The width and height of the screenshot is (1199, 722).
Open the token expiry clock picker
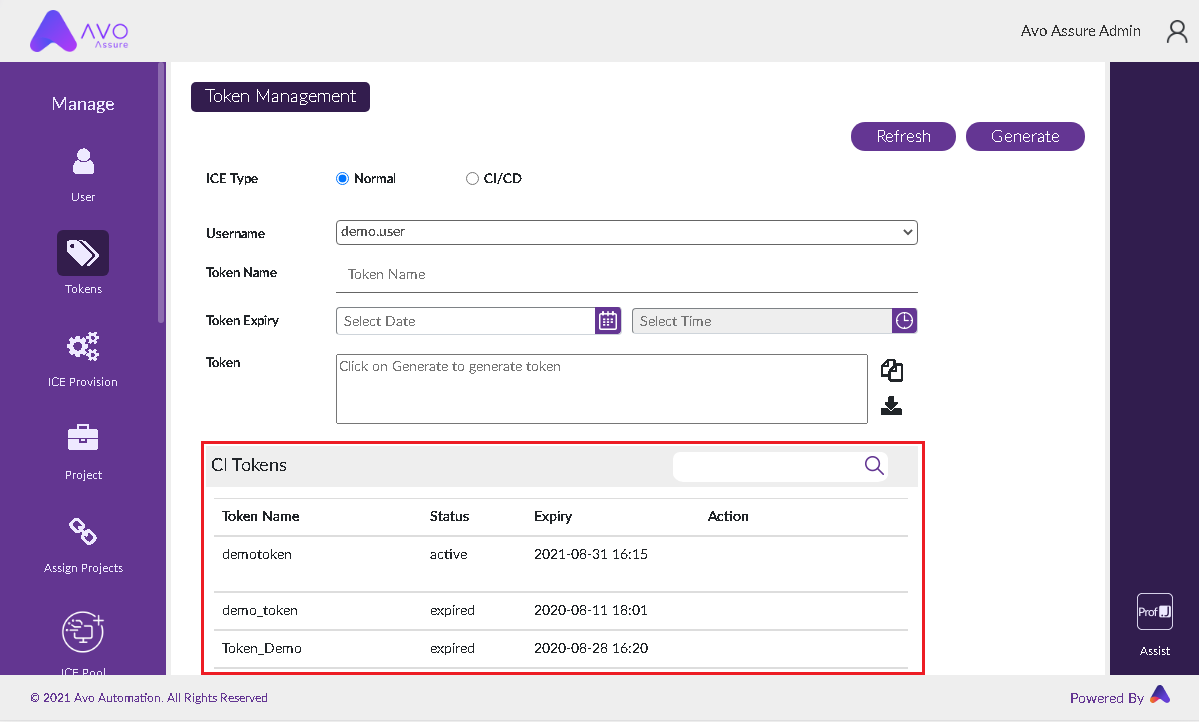tap(905, 320)
